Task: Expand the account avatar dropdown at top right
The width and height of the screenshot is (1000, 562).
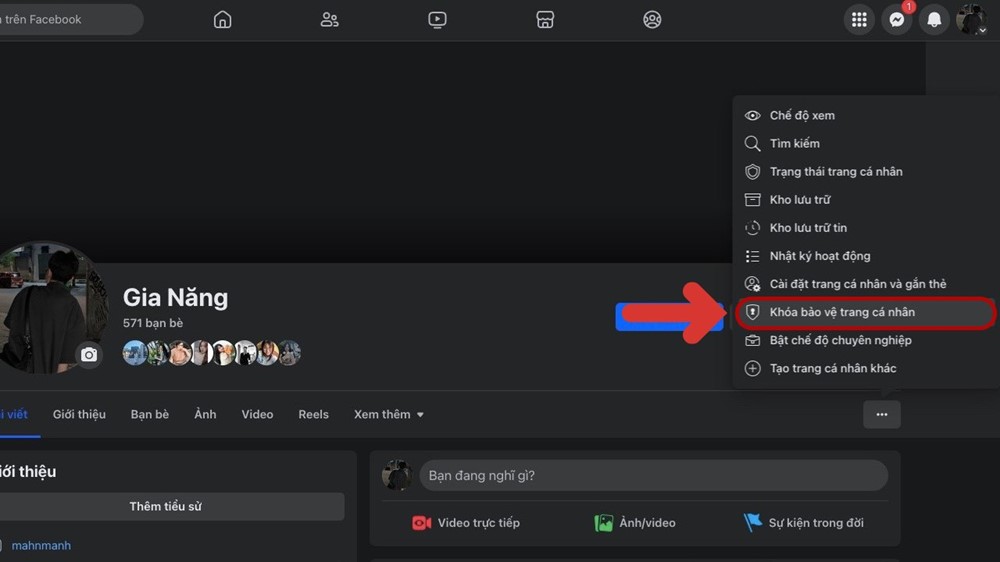Action: [x=971, y=19]
